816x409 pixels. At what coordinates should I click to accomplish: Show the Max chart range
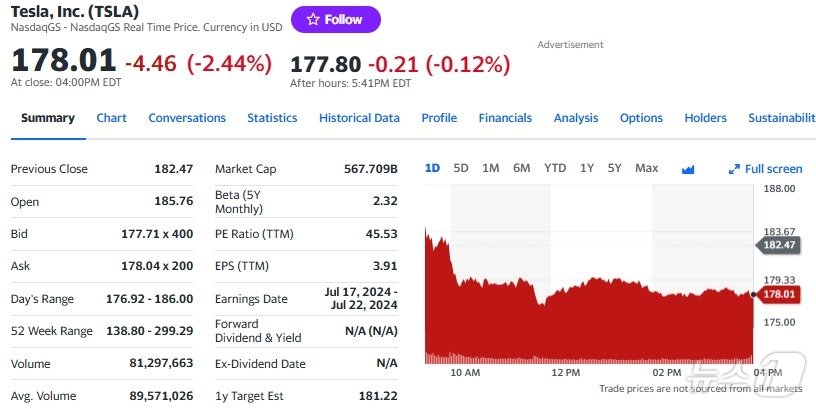click(646, 168)
